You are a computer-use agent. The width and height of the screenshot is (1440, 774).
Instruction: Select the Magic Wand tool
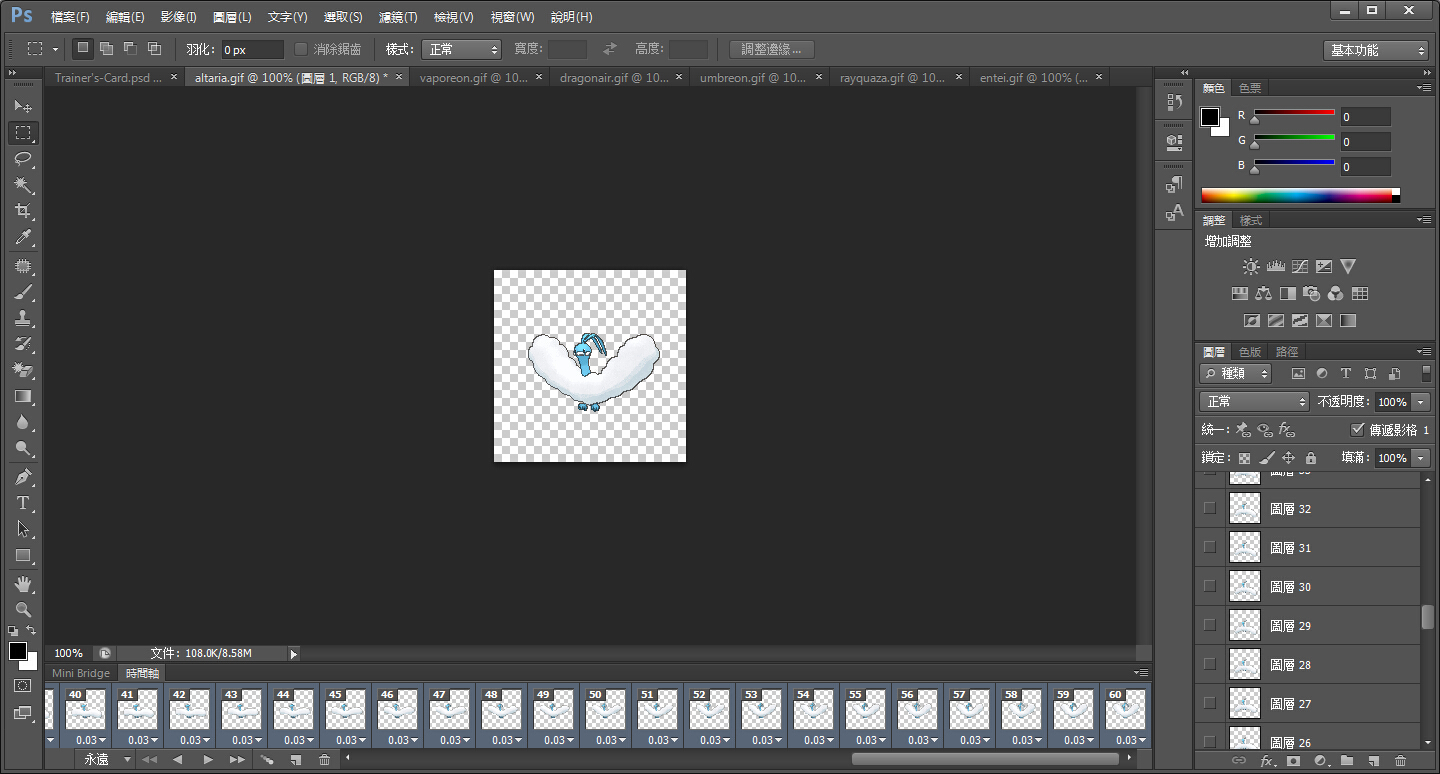pos(24,185)
